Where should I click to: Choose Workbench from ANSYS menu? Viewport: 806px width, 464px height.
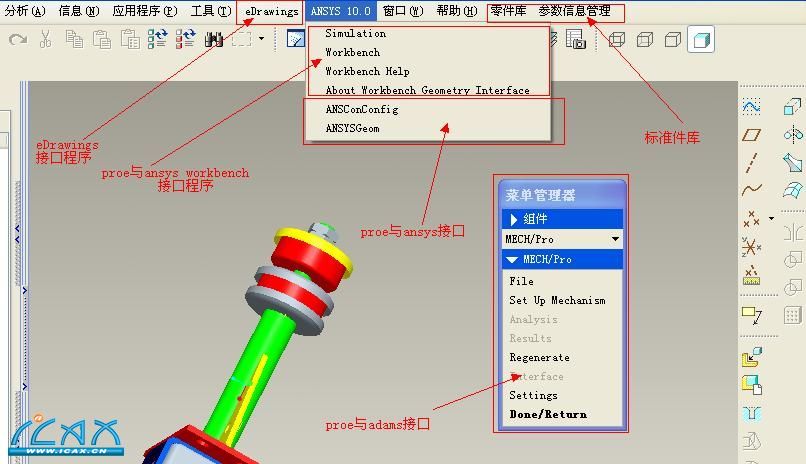tap(429, 52)
